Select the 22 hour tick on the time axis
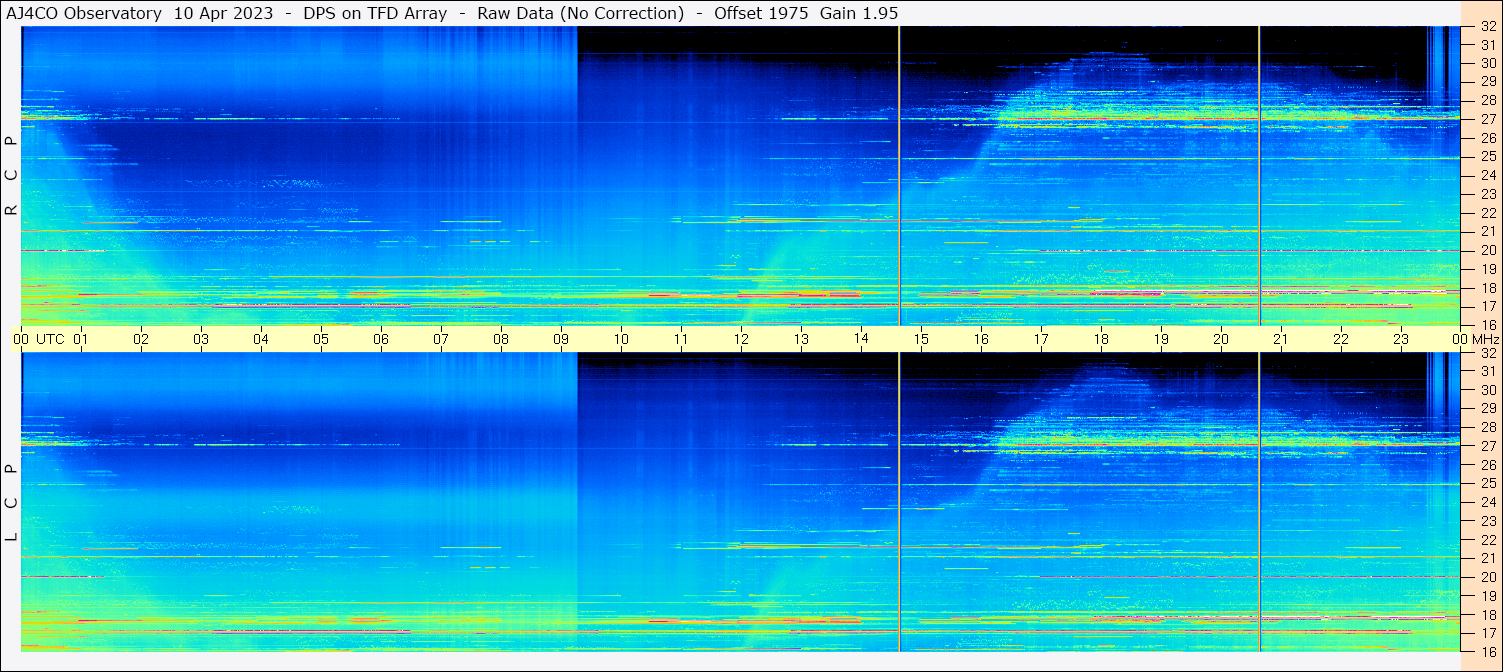This screenshot has height=672, width=1503. pyautogui.click(x=1341, y=339)
